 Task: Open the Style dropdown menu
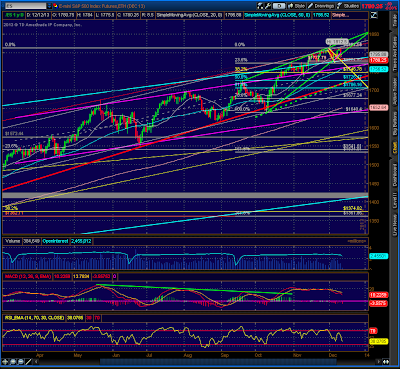(296, 6)
